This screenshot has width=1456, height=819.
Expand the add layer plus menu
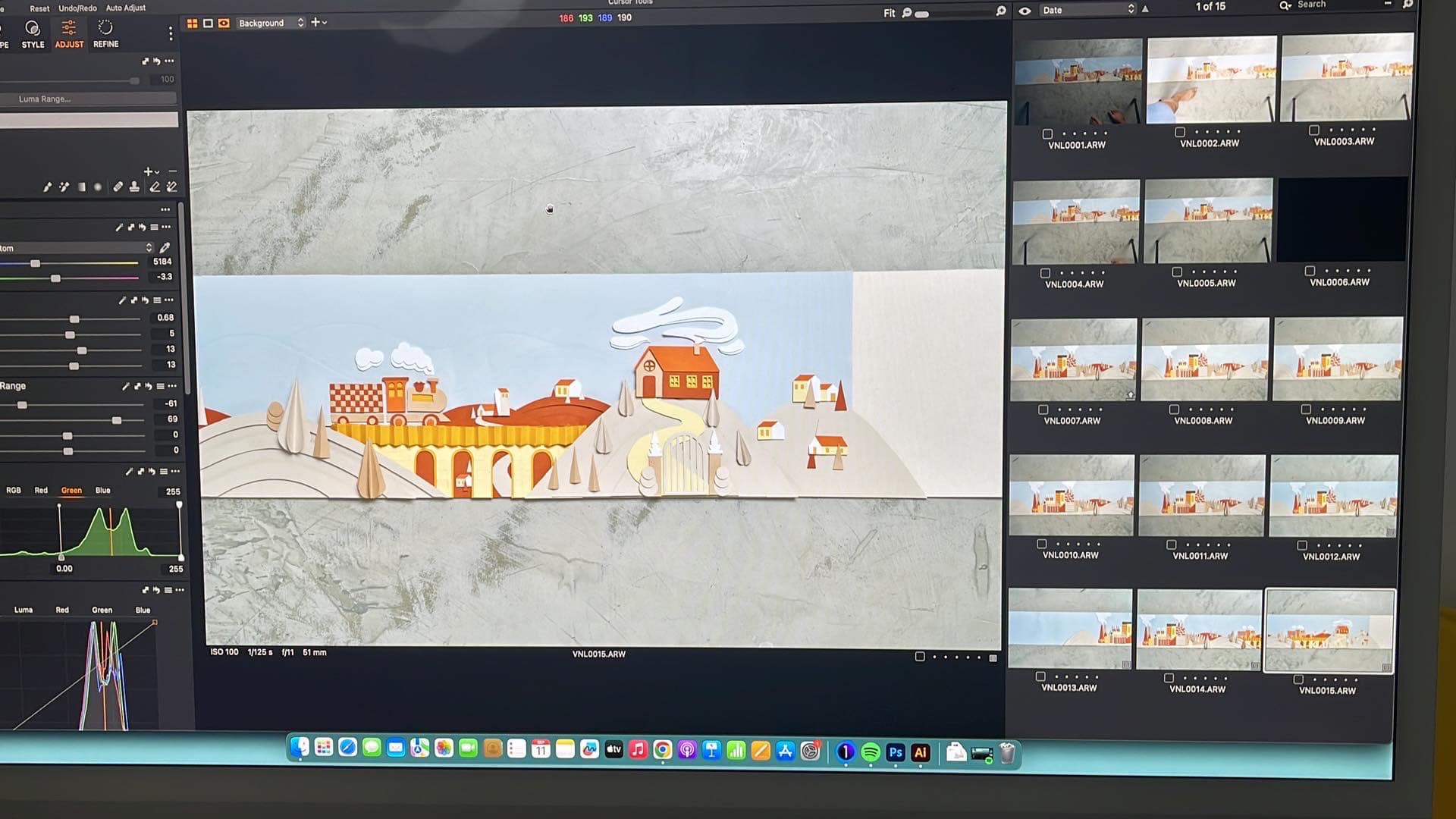coord(318,23)
